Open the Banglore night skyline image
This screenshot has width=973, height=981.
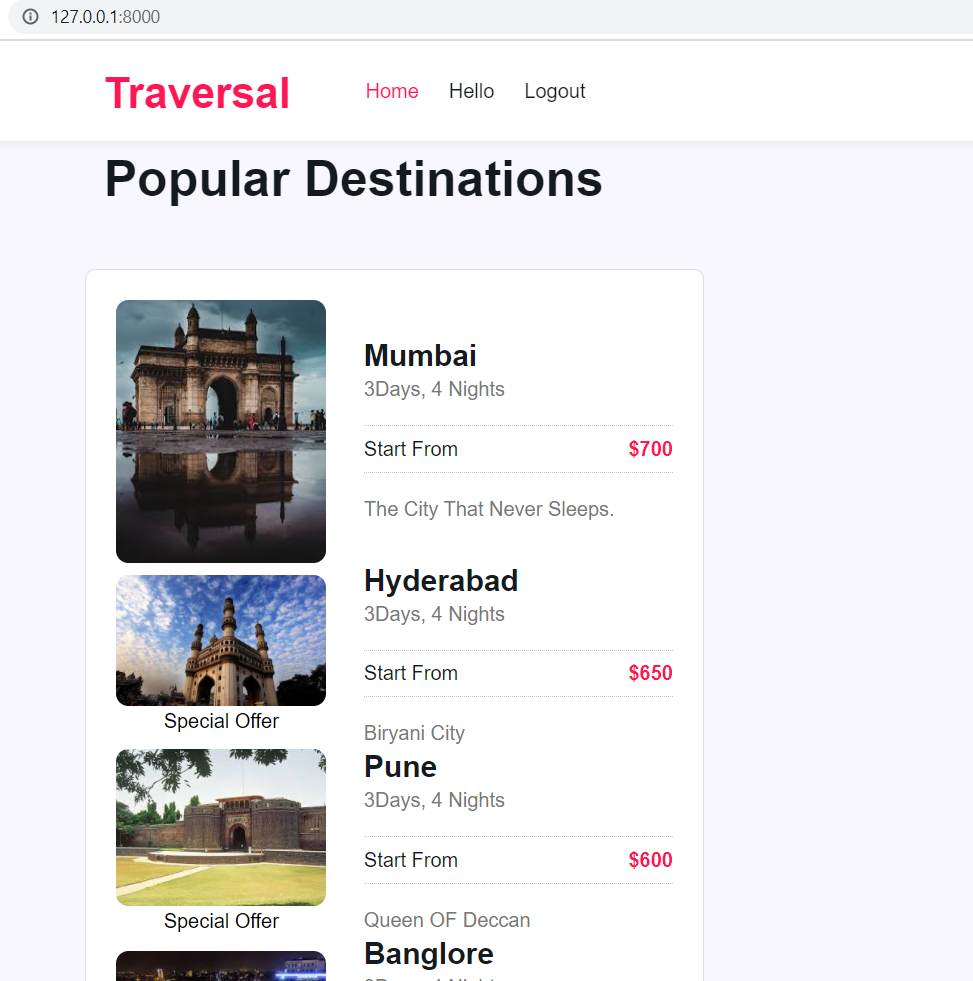tap(221, 966)
